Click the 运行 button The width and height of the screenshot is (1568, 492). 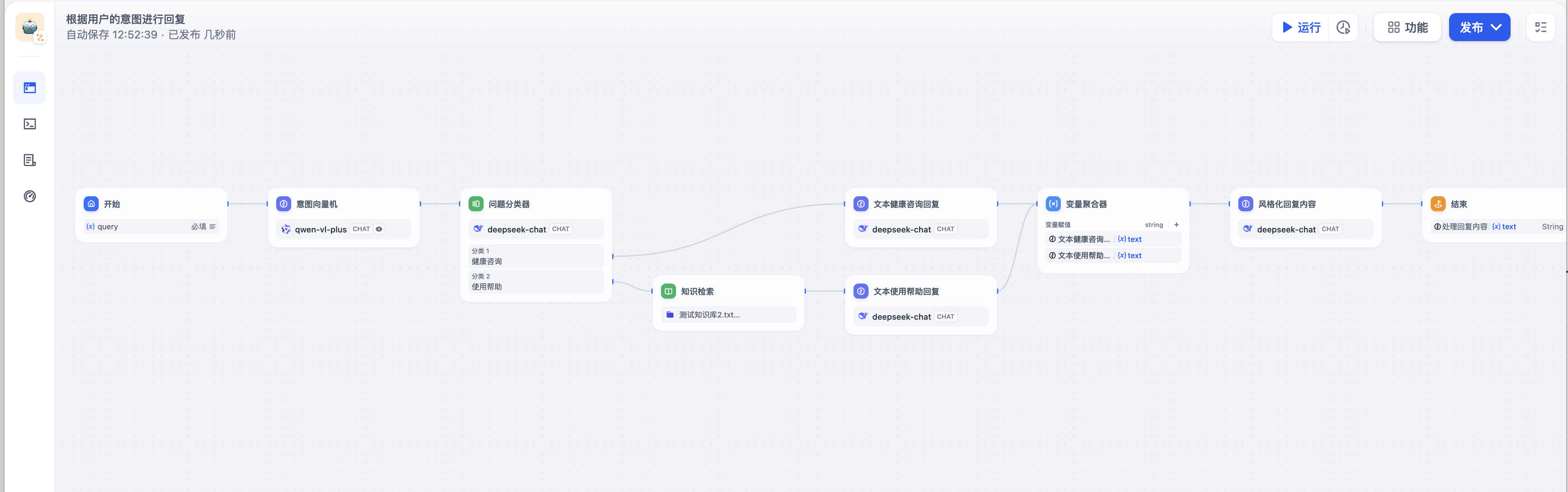tap(1301, 28)
